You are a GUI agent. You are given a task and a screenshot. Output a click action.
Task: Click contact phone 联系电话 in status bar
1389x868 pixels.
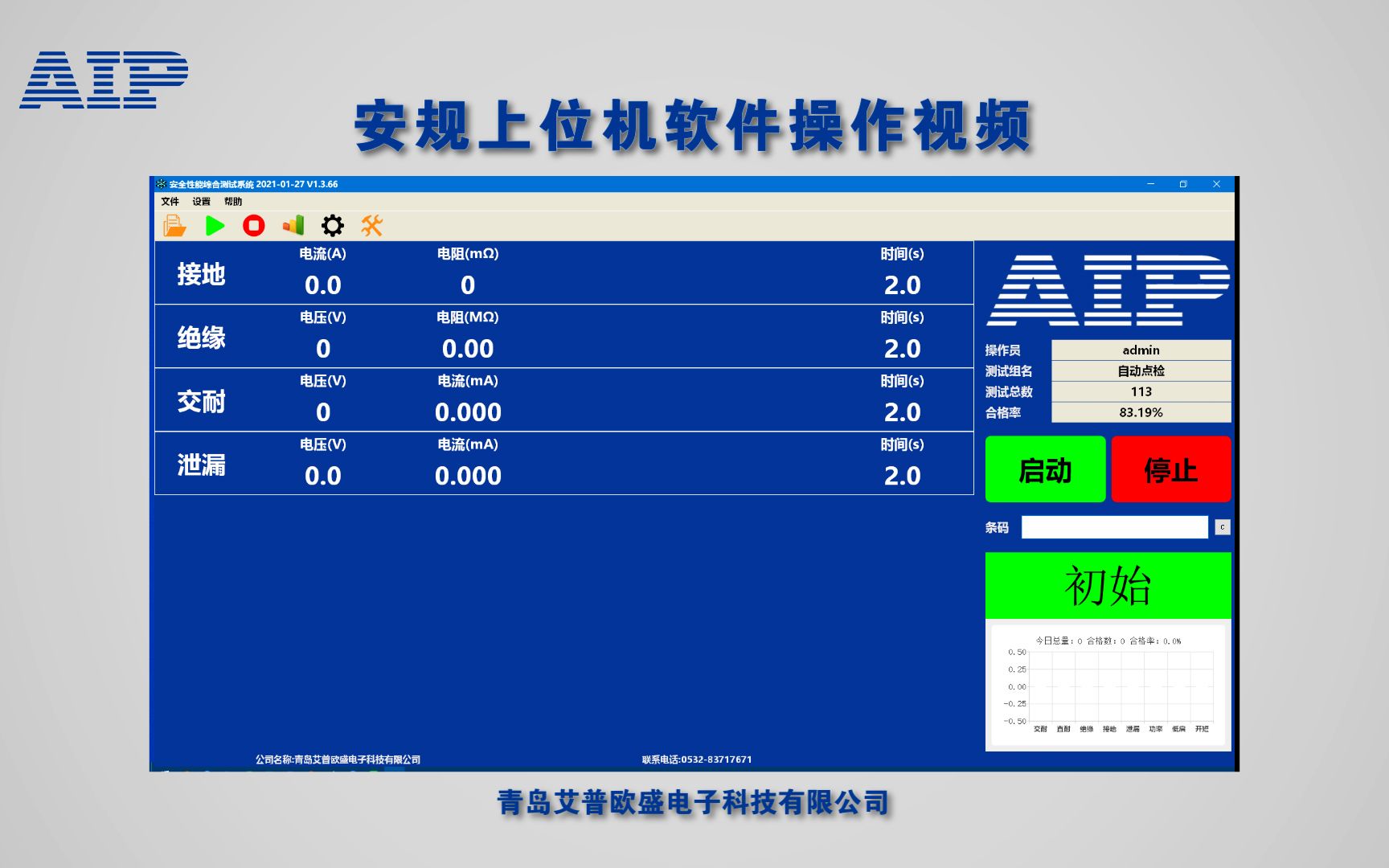pyautogui.click(x=697, y=759)
